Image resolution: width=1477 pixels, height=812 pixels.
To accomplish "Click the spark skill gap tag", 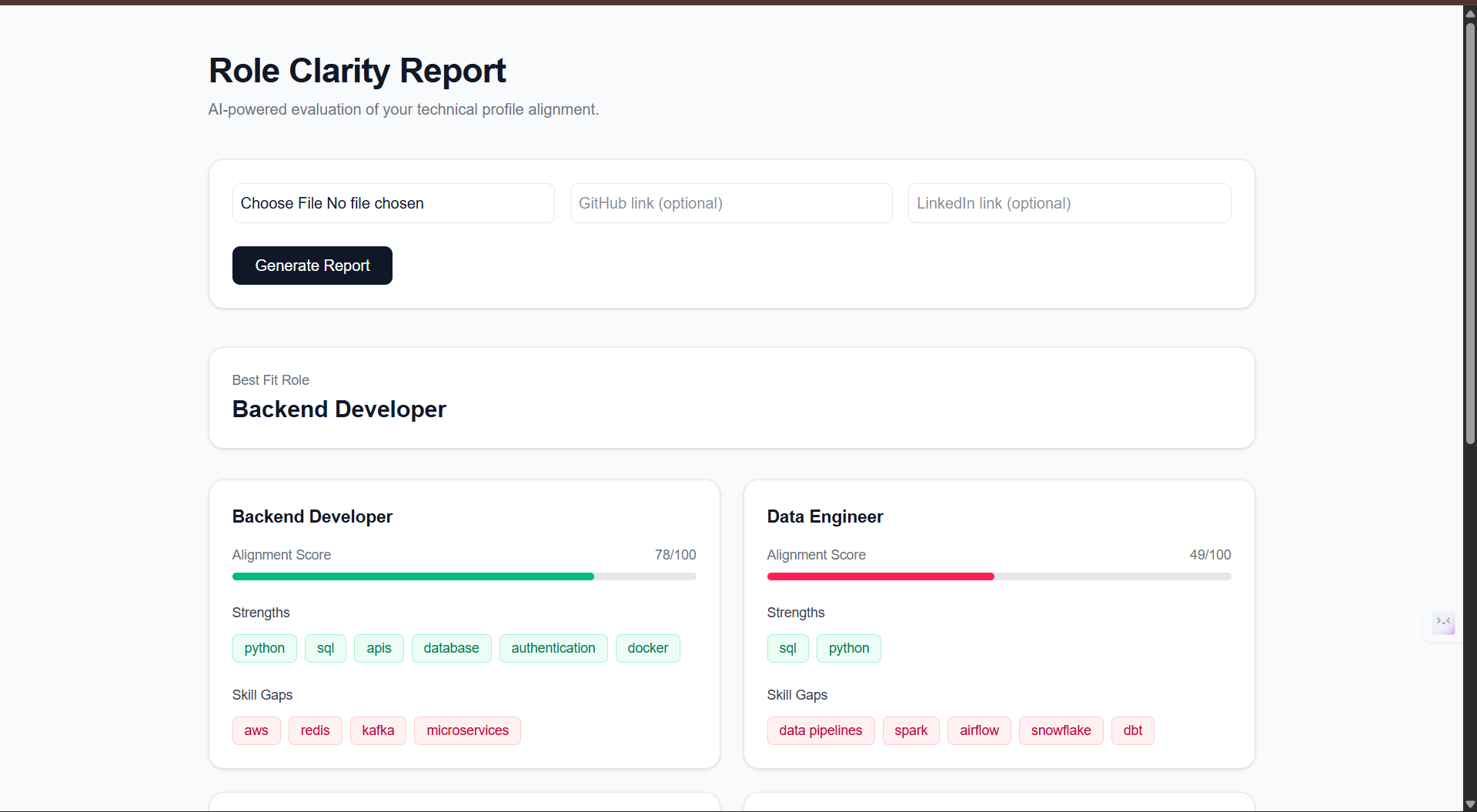I will (911, 730).
